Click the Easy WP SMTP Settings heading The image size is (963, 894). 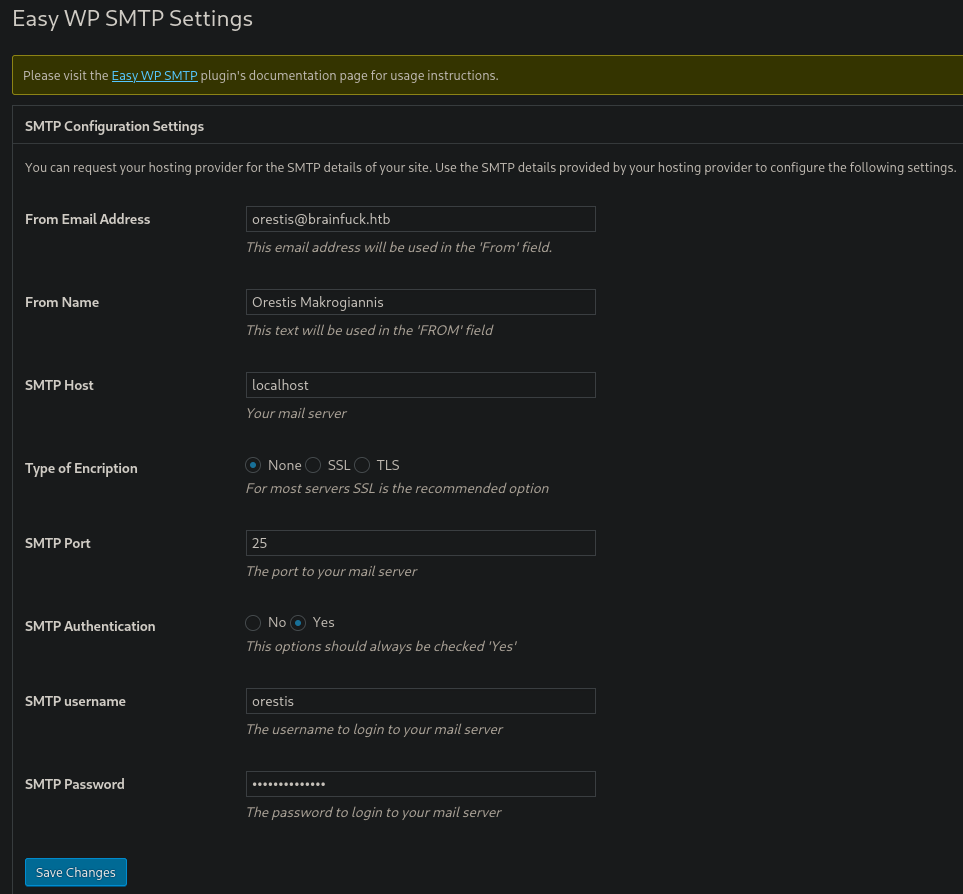132,18
